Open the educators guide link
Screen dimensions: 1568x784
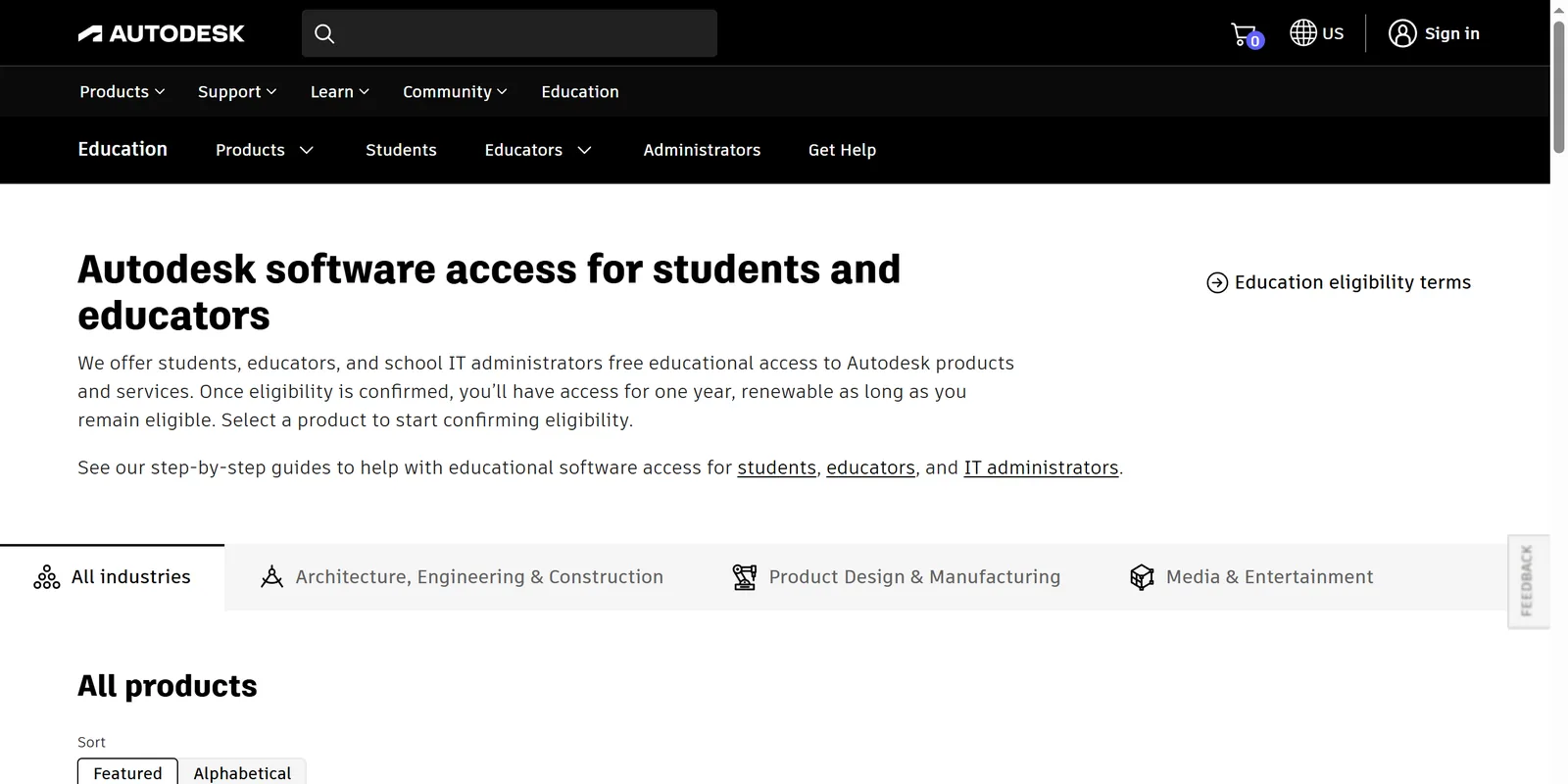(870, 467)
